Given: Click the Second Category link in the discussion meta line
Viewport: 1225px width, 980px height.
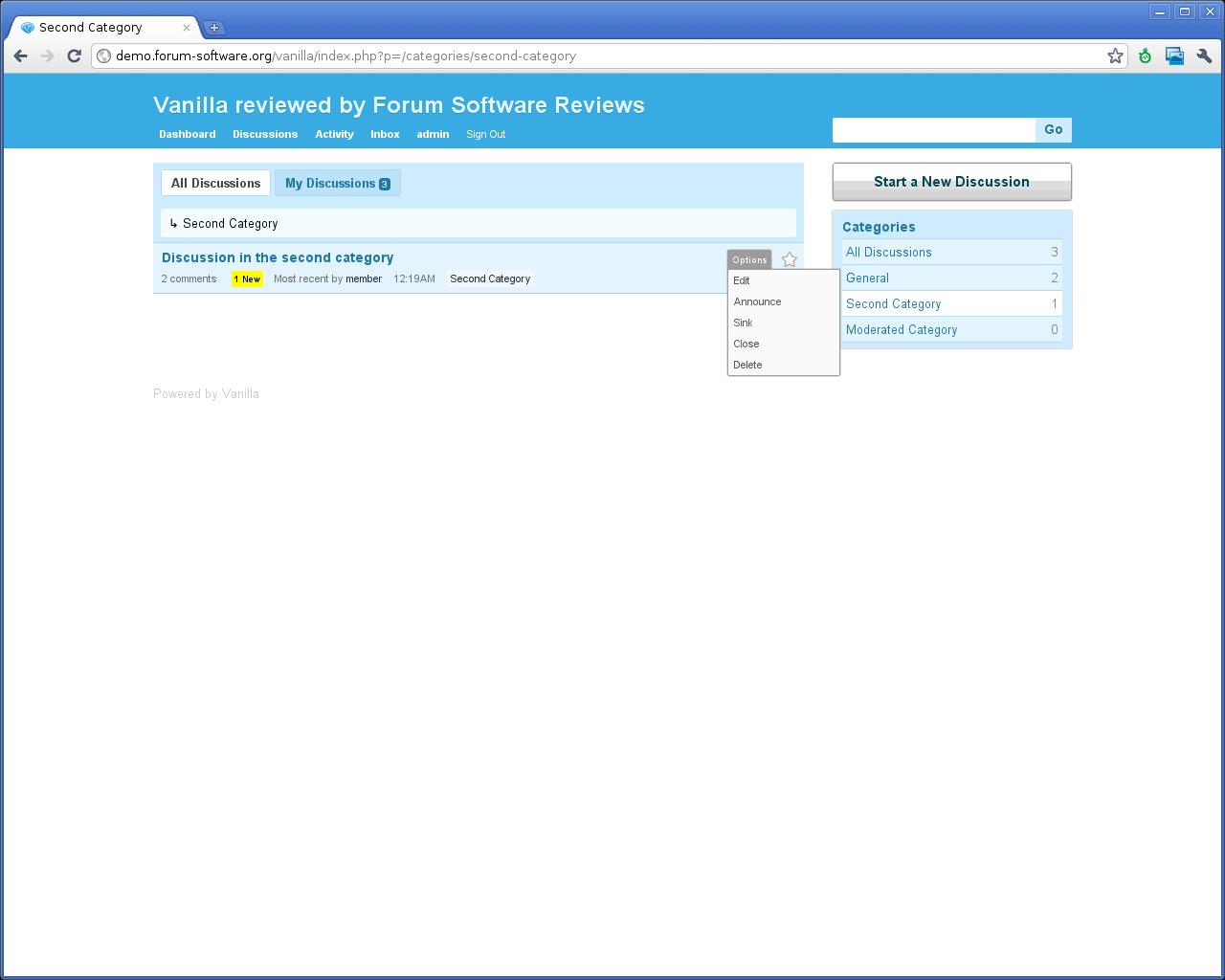Looking at the screenshot, I should click(490, 278).
